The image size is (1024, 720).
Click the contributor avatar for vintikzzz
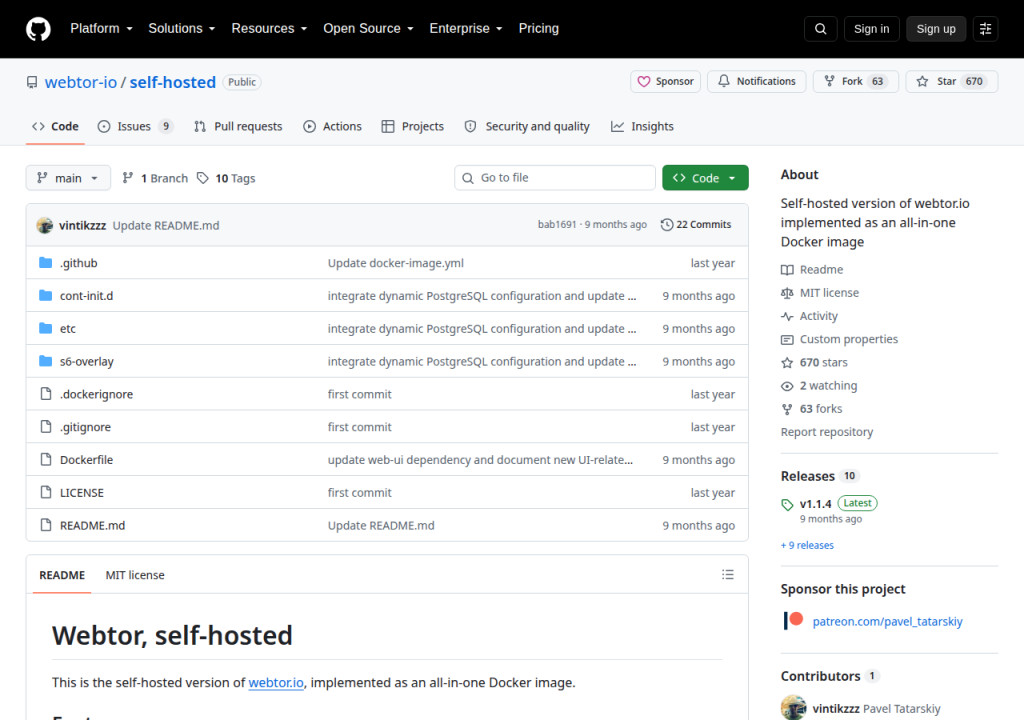(793, 708)
